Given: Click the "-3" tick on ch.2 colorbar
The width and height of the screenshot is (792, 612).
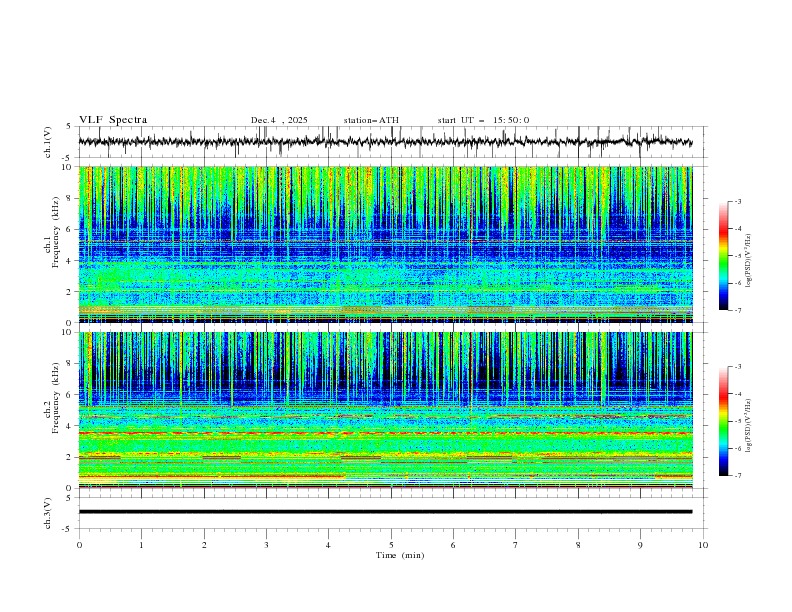Looking at the screenshot, I should pyautogui.click(x=738, y=367).
